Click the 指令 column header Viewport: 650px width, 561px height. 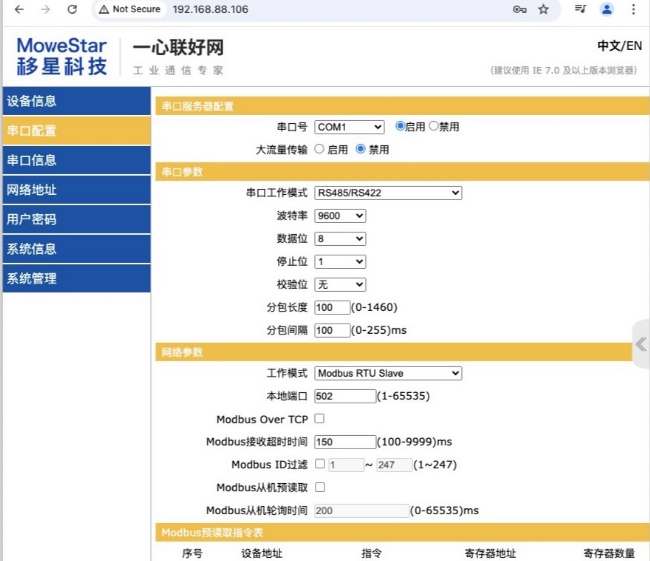pos(371,554)
